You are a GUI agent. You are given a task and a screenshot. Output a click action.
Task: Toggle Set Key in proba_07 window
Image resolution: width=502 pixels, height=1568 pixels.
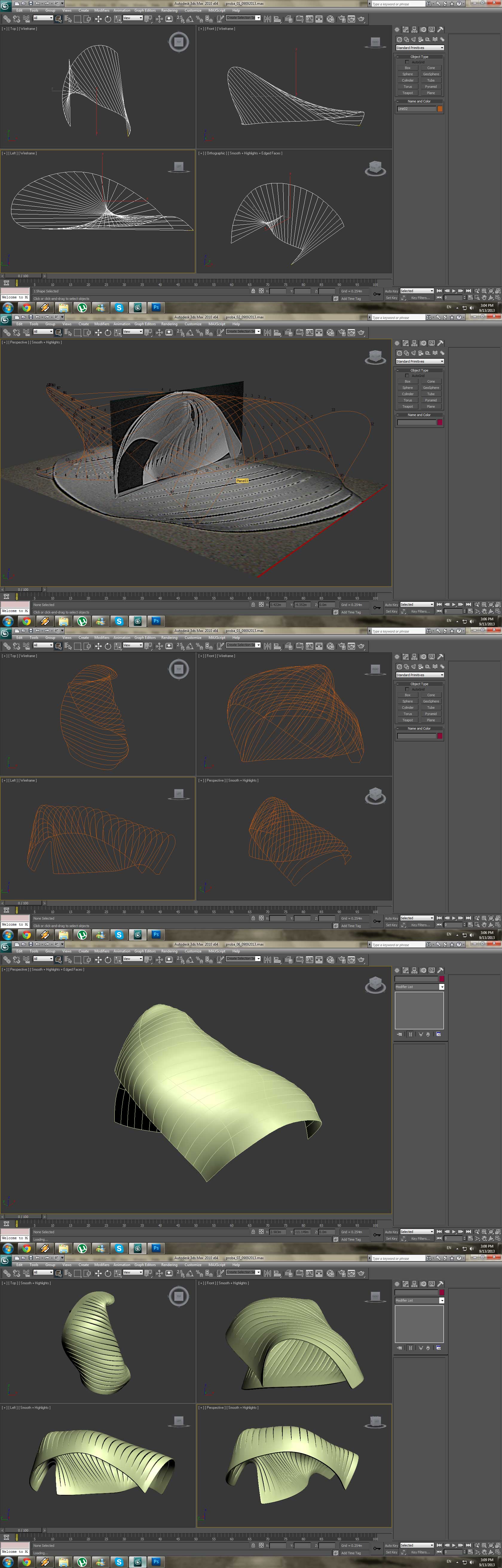coord(391,1552)
